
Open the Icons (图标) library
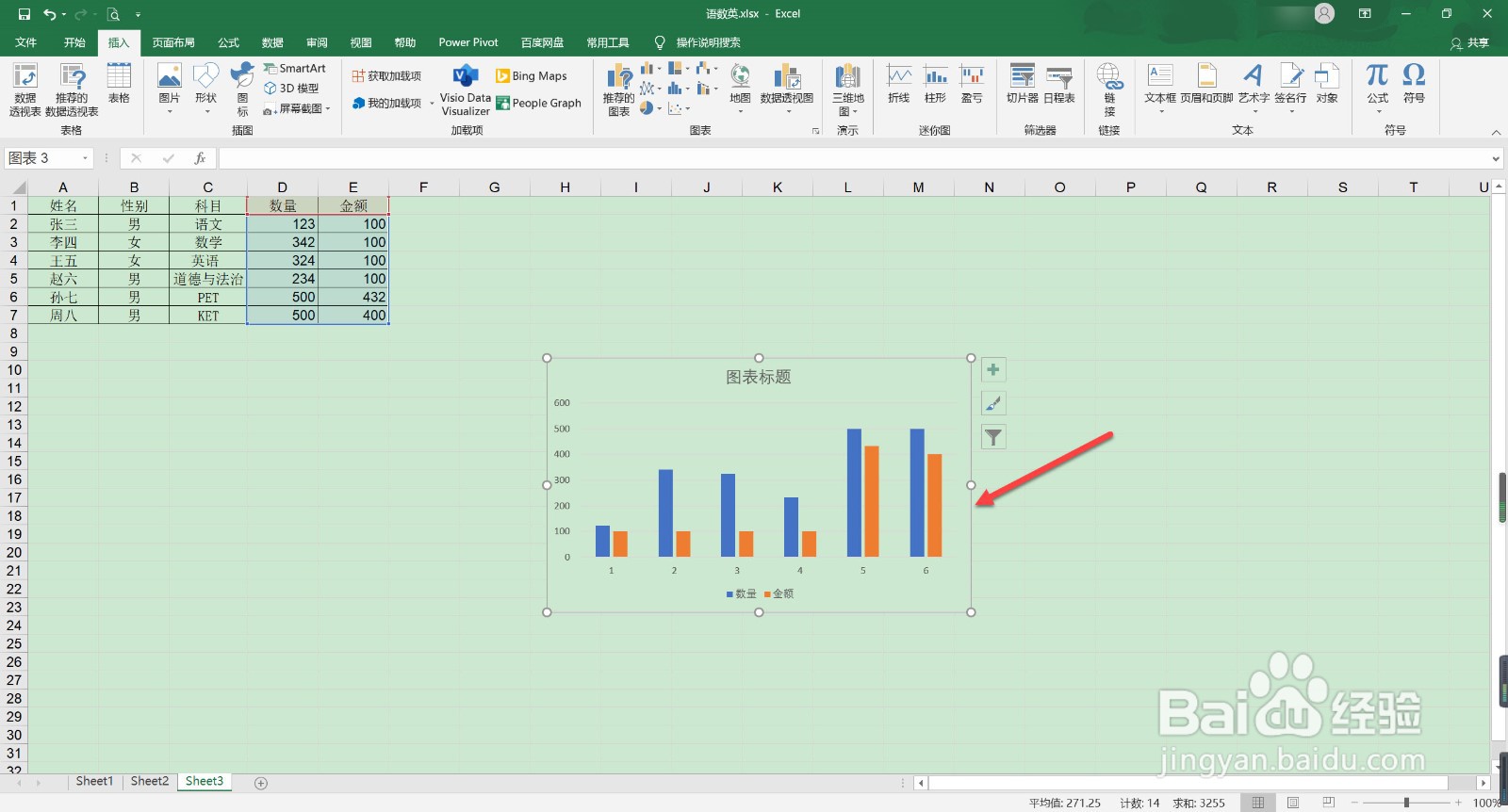[x=242, y=89]
